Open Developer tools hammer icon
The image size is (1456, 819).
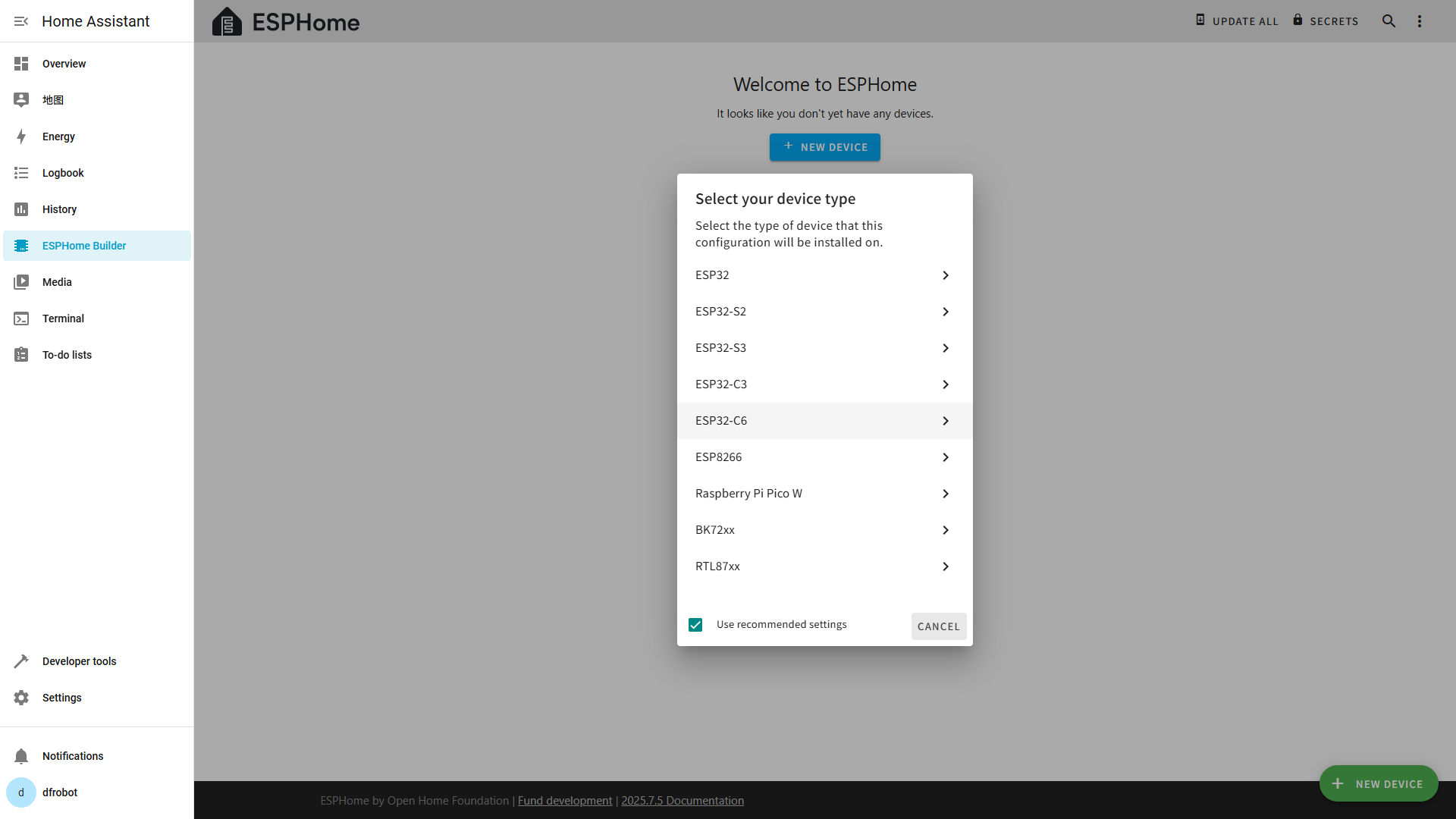pos(21,661)
